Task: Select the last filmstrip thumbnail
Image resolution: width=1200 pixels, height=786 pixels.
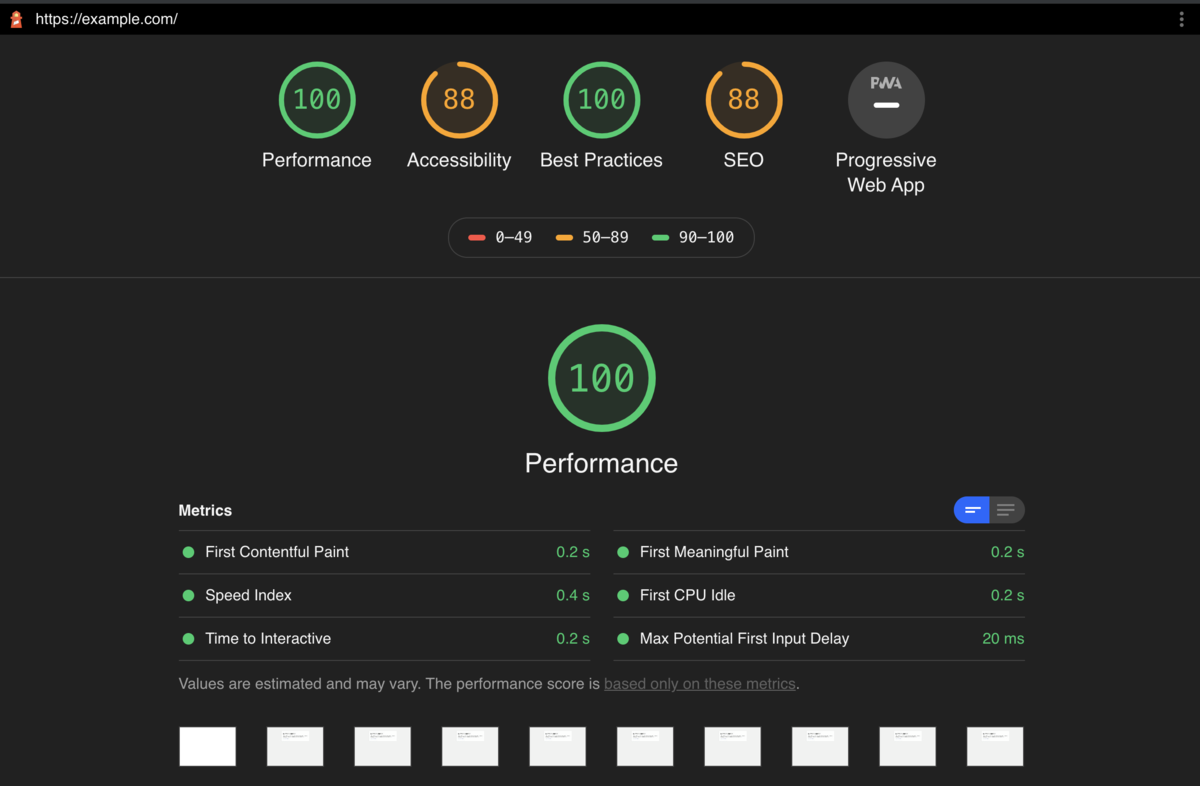Action: point(995,746)
